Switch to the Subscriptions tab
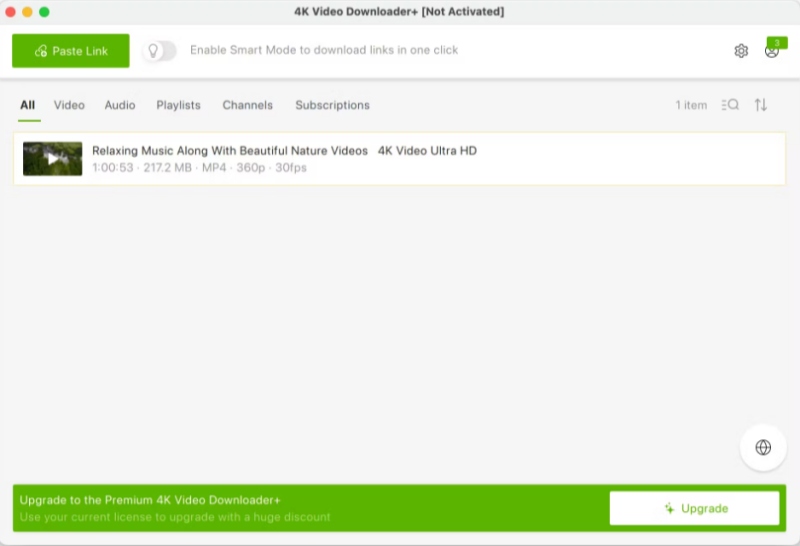The width and height of the screenshot is (800, 546). 333,105
